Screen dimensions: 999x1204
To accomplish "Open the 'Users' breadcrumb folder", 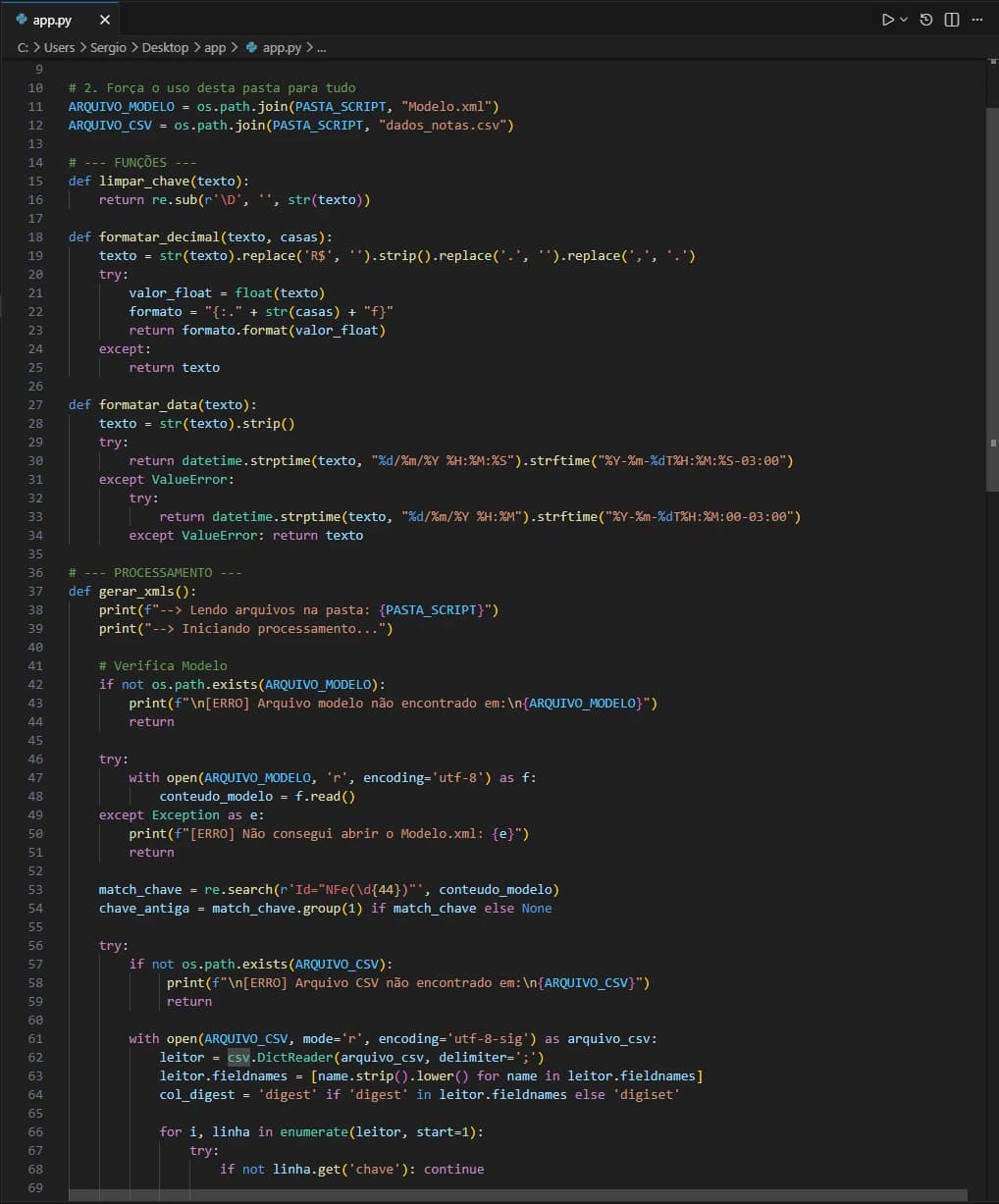I will [x=59, y=47].
